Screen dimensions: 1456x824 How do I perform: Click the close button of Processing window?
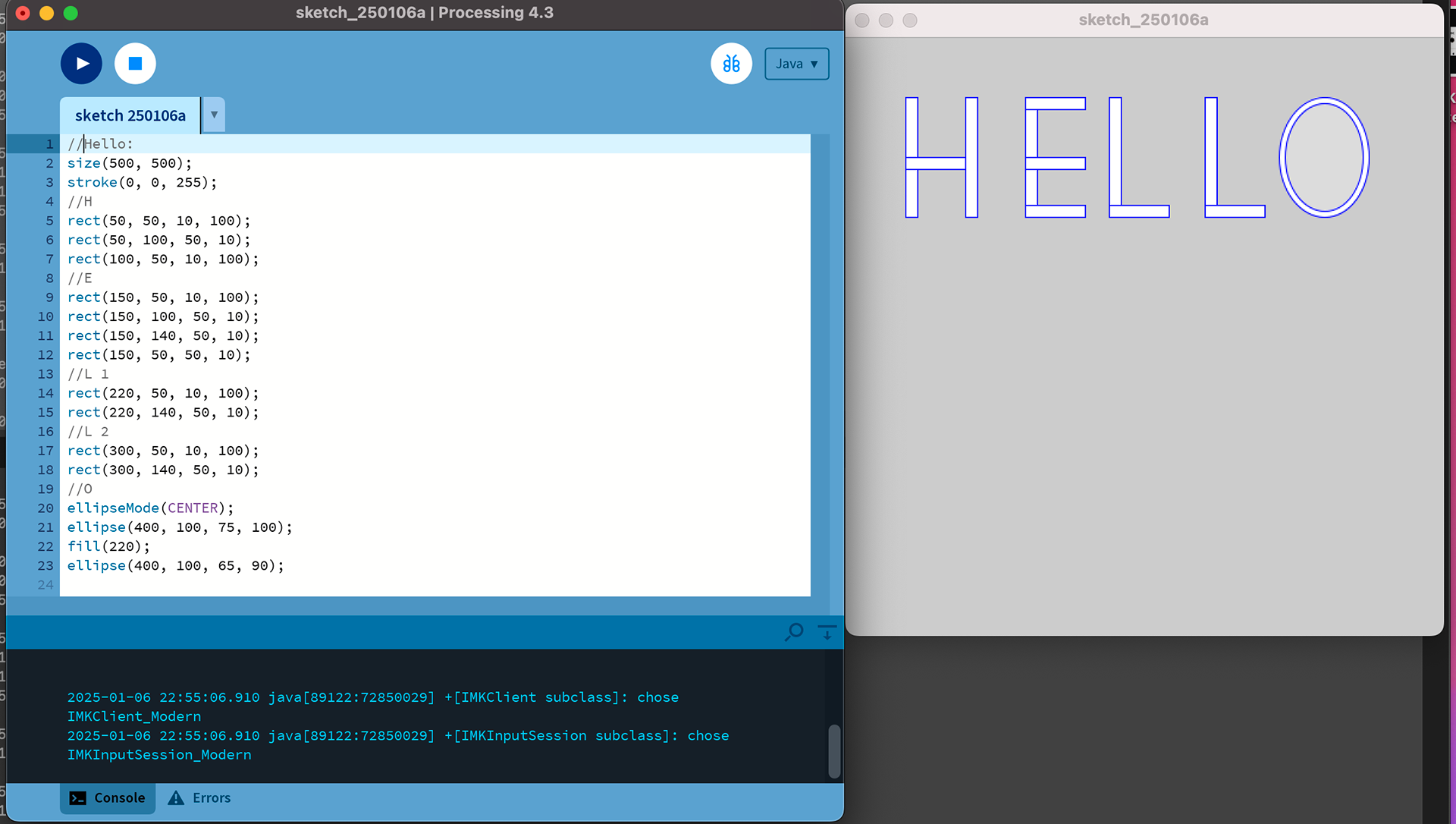pos(23,13)
